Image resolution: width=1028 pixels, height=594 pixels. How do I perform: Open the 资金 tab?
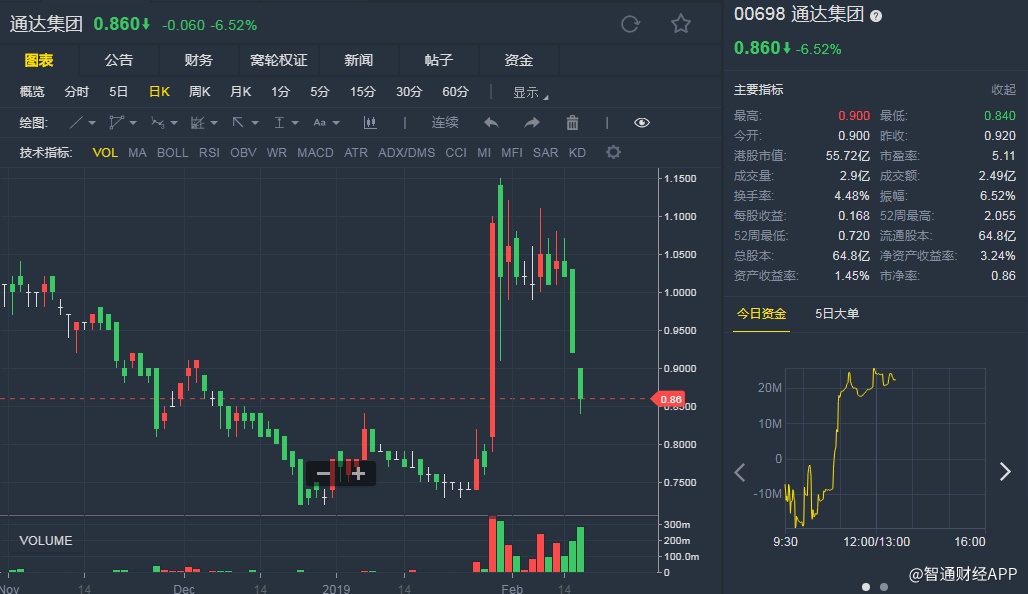click(519, 60)
